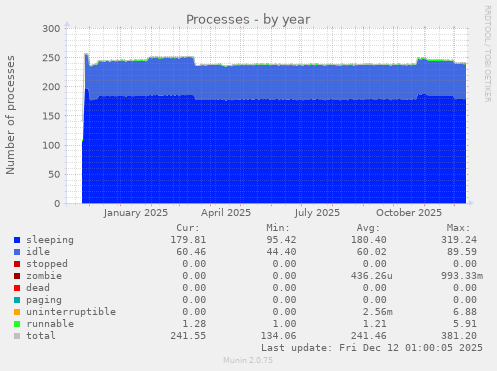Click idle minimum value 44.40

281,252
